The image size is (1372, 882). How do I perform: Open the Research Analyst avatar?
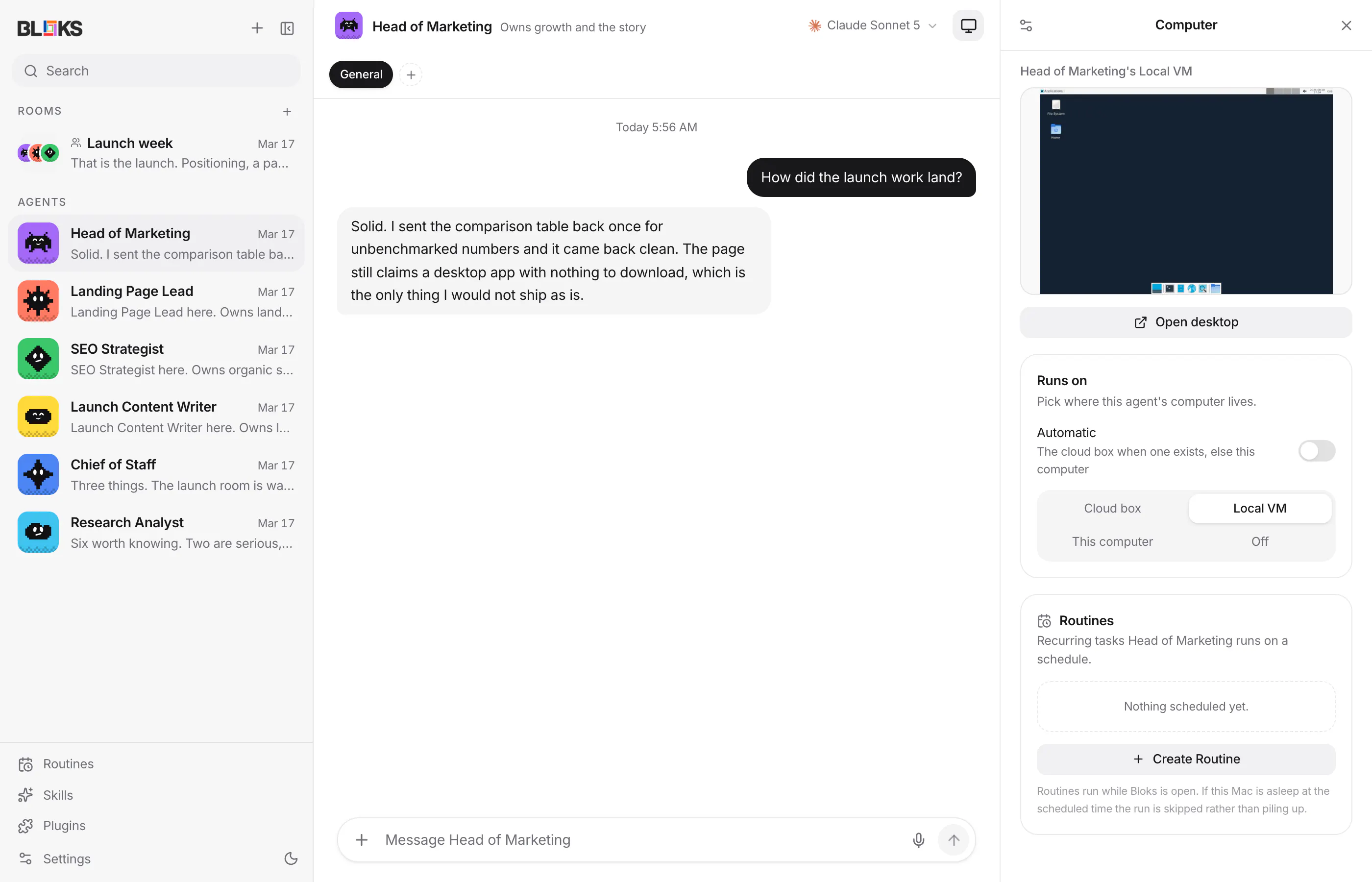38,532
